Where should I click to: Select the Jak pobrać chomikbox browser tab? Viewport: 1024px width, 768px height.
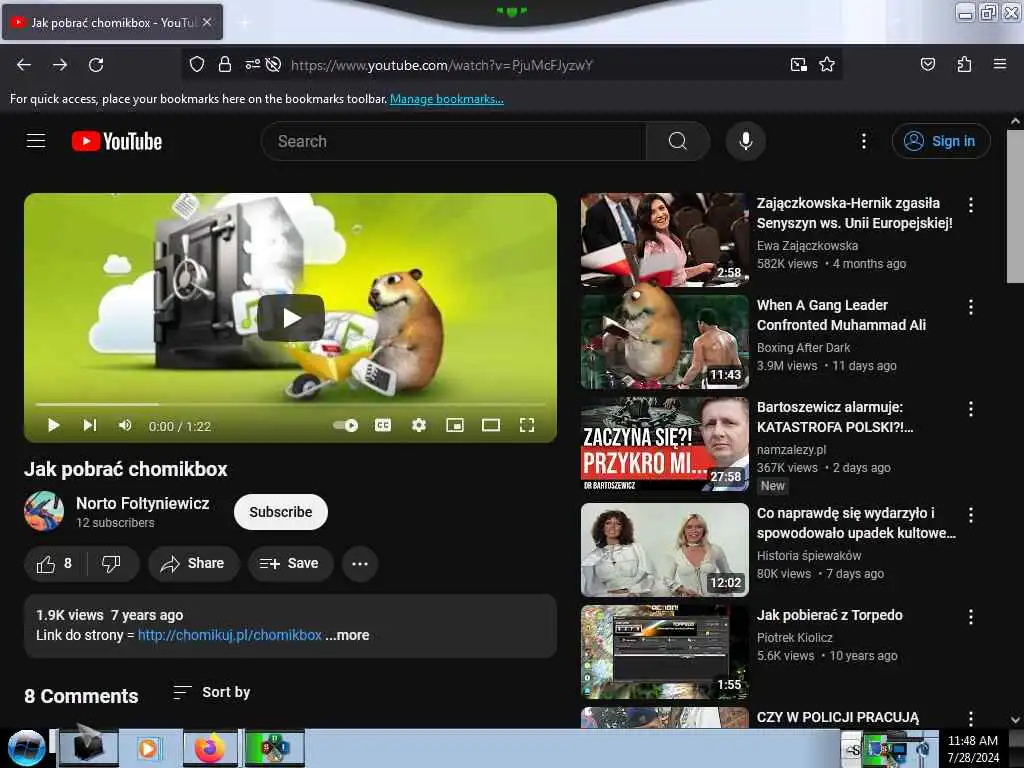point(112,22)
